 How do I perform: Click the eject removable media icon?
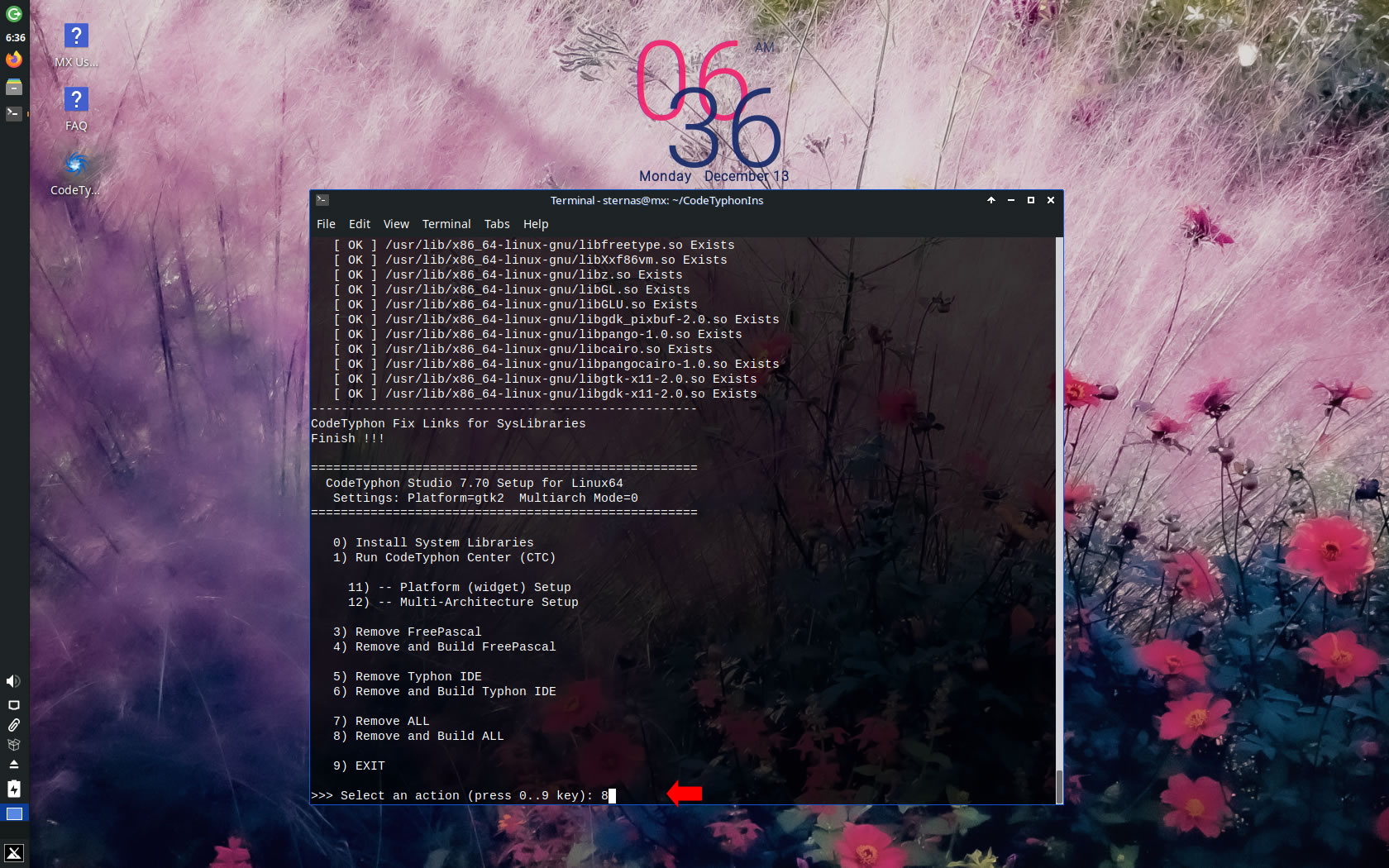pos(13,765)
